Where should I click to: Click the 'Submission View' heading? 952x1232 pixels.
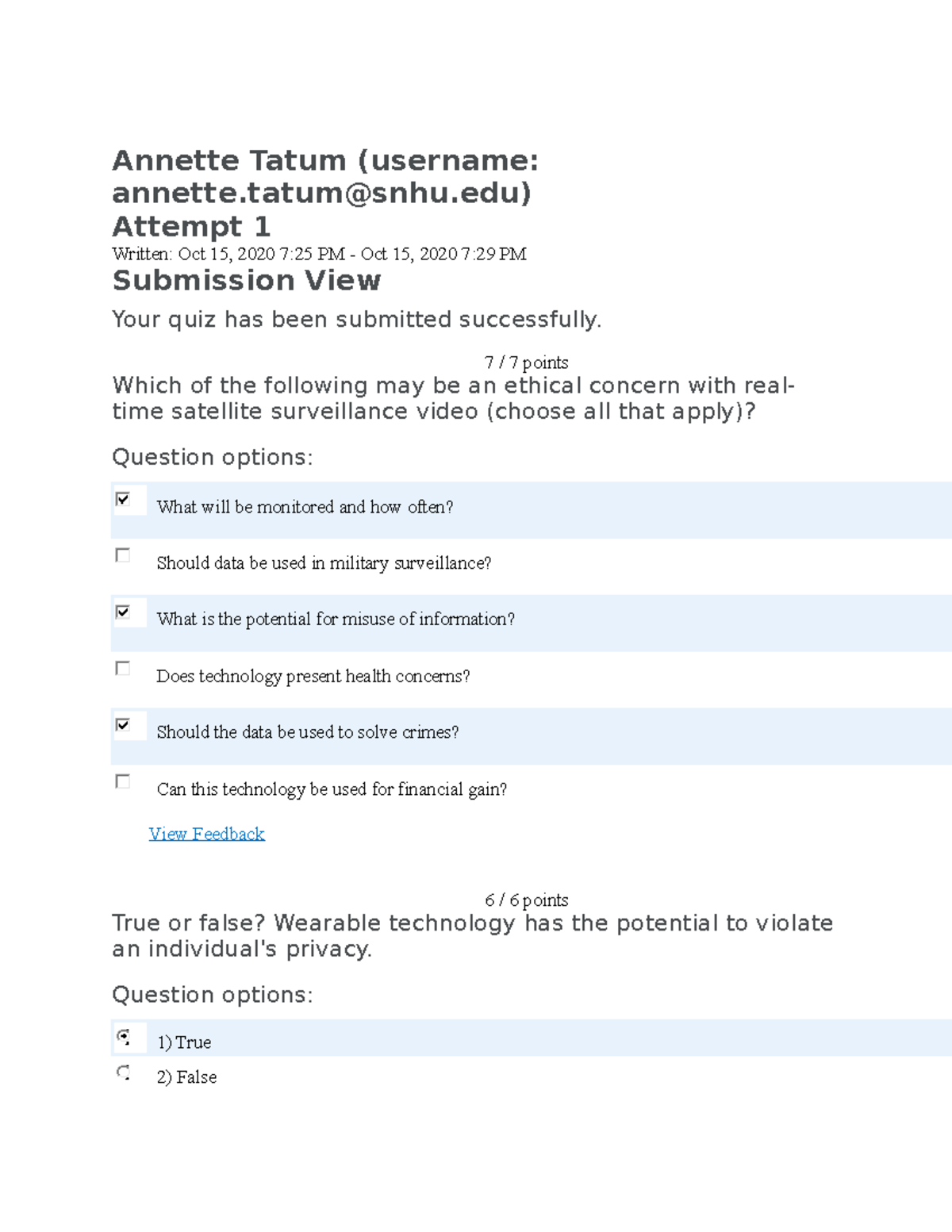pyautogui.click(x=247, y=280)
